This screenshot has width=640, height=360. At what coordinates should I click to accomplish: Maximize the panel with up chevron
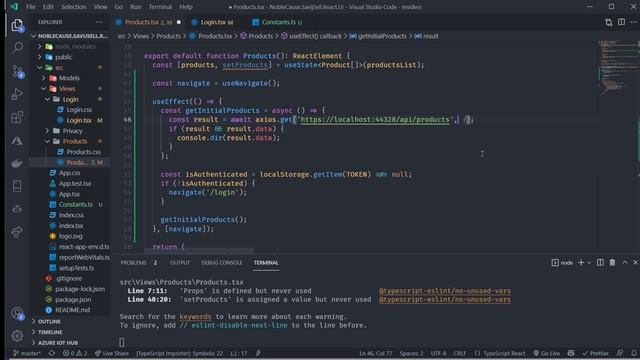pyautogui.click(x=625, y=262)
